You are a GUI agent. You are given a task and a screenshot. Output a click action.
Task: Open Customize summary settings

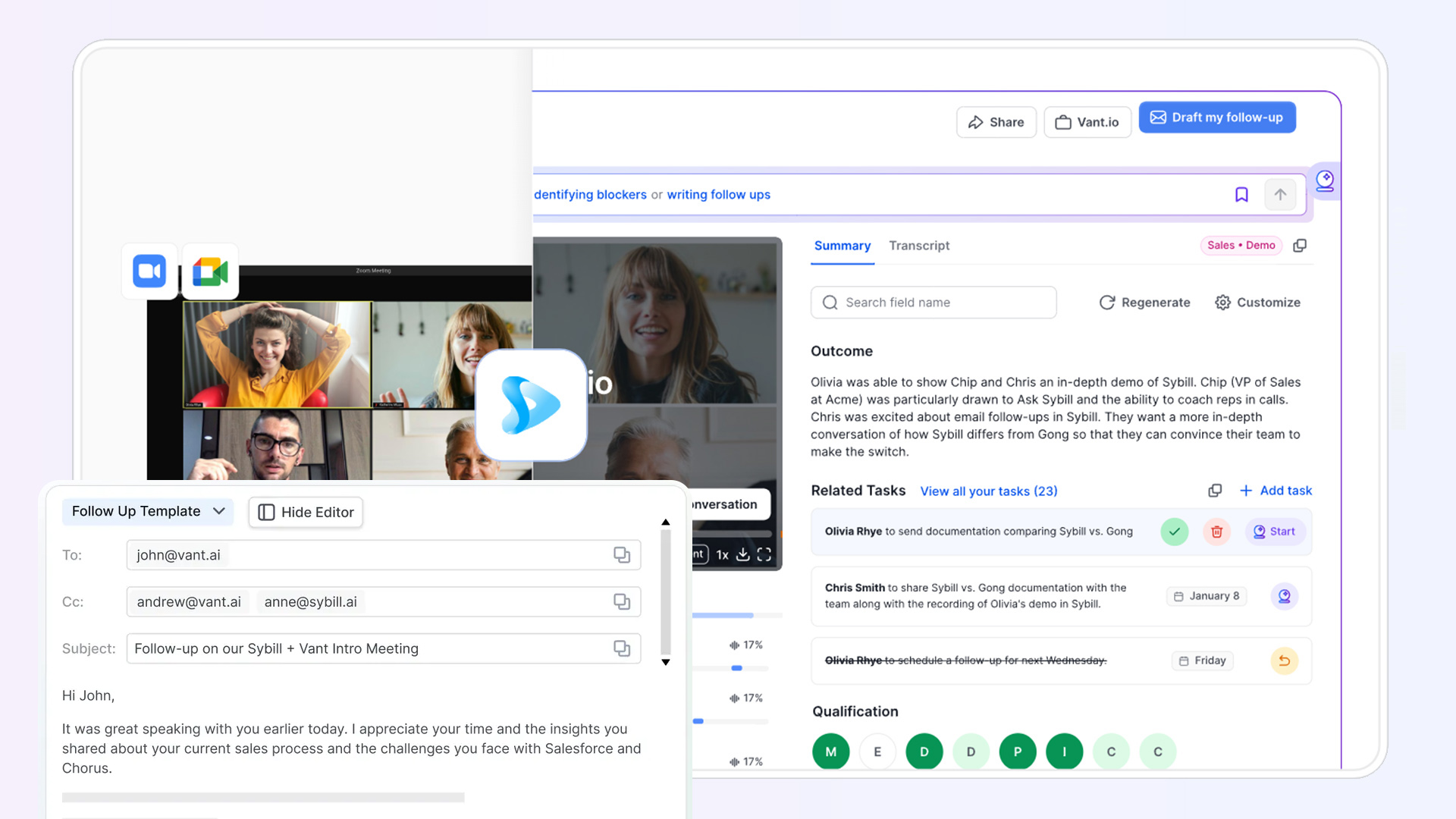[1257, 303]
